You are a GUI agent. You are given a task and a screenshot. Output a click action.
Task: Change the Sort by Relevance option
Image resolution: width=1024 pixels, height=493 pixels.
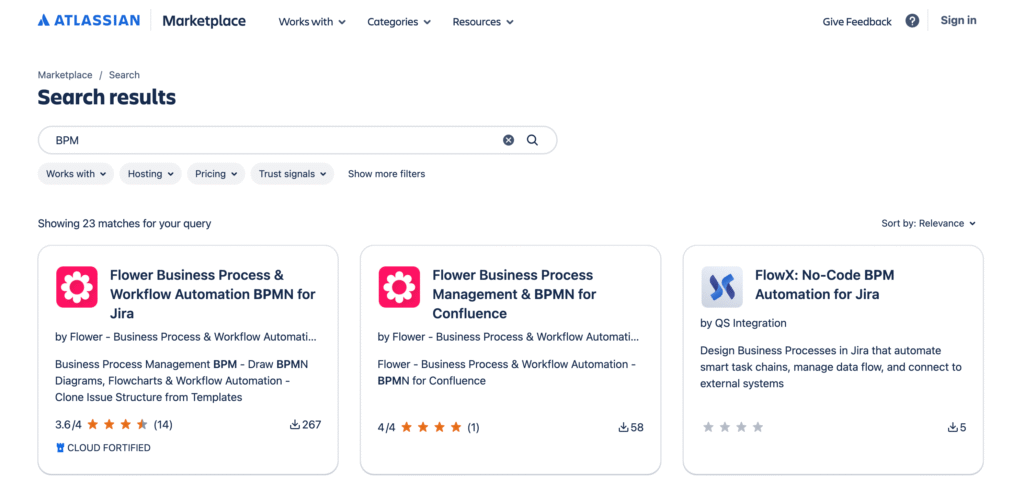point(928,224)
